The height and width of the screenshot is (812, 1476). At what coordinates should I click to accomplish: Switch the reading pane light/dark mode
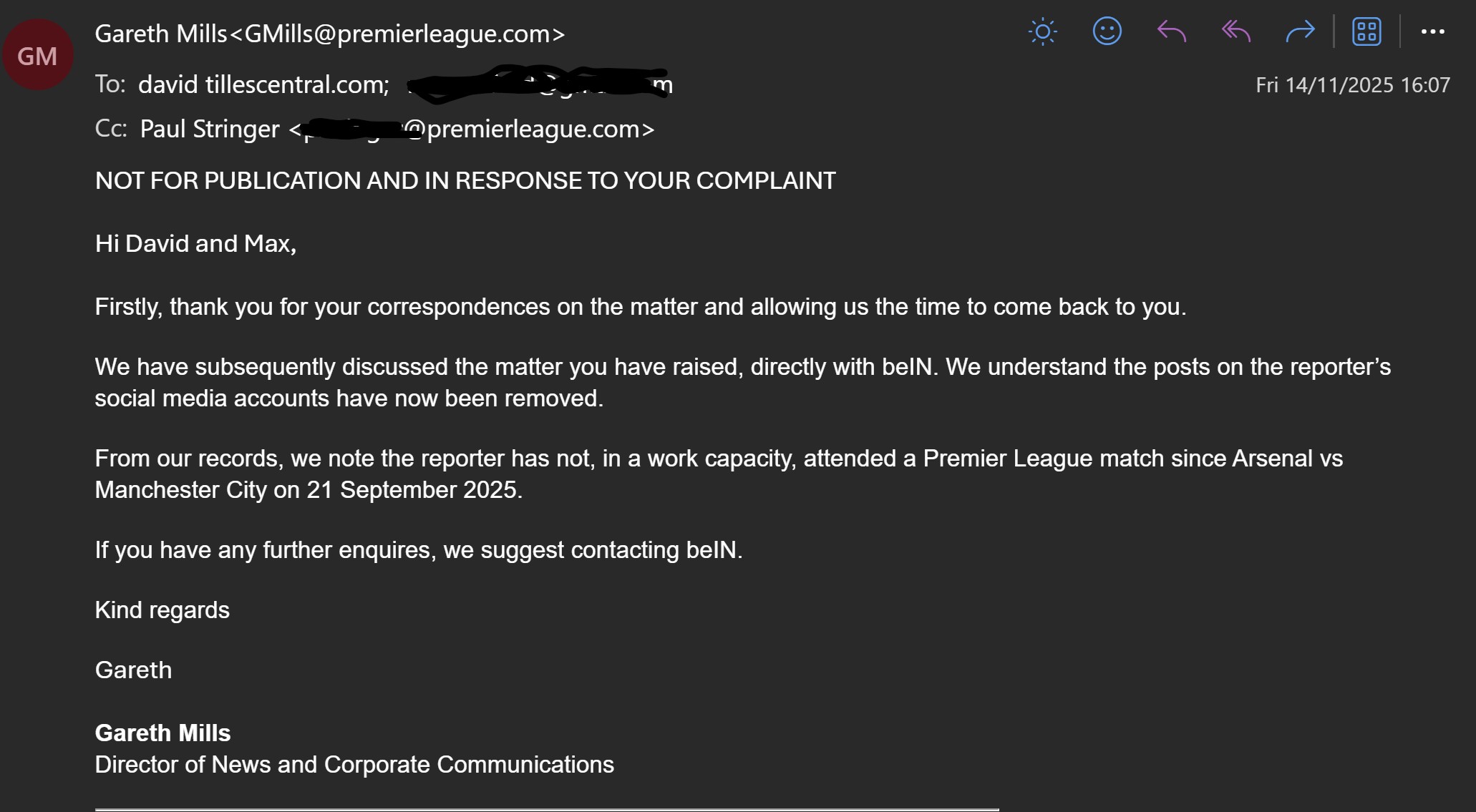(x=1042, y=32)
